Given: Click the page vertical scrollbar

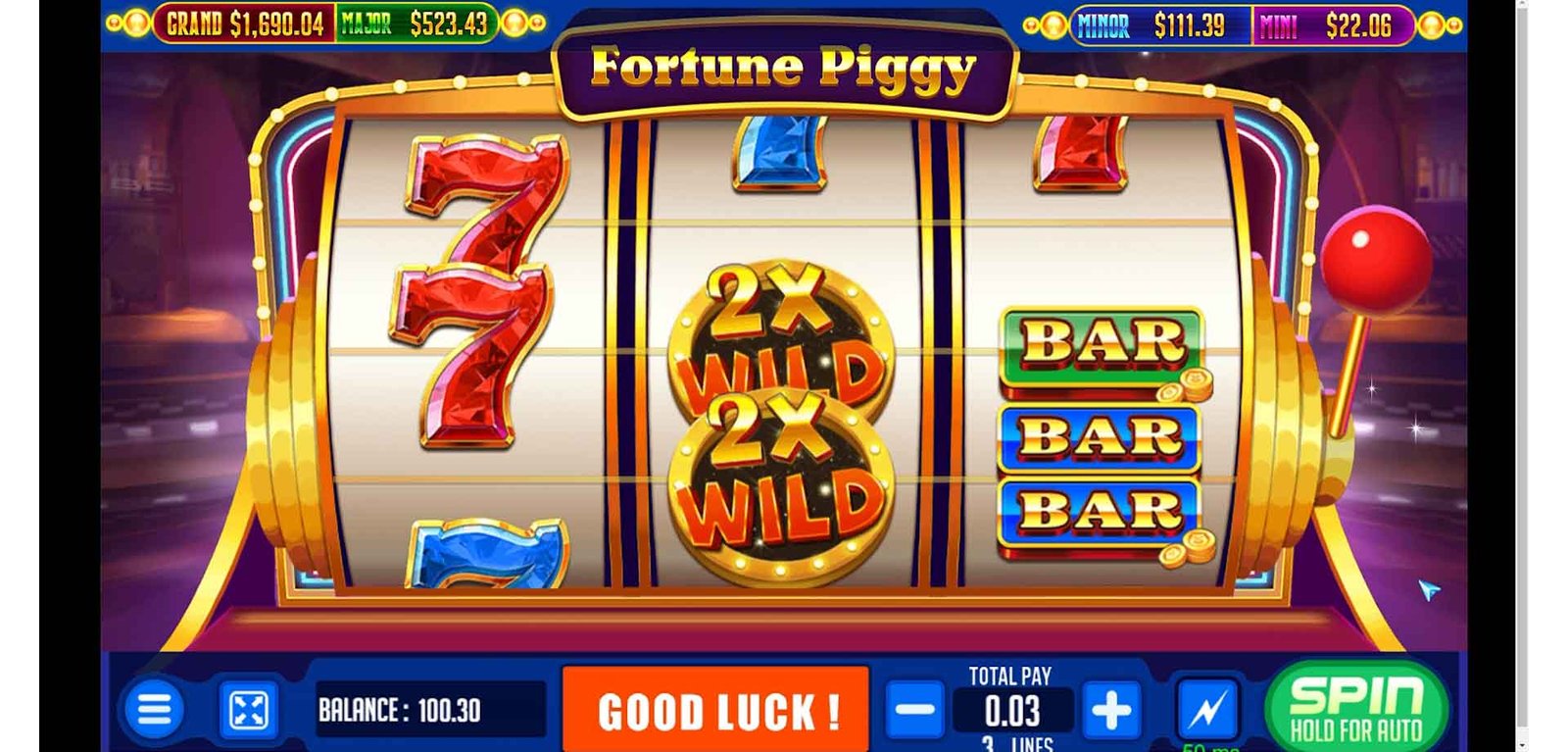Looking at the screenshot, I should point(1521,376).
